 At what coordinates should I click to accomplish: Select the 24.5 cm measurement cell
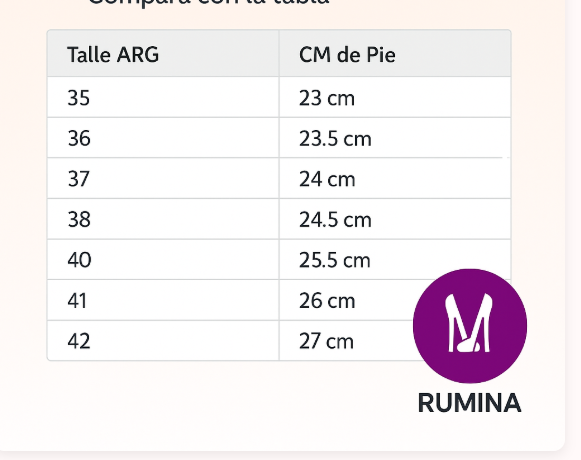(395, 219)
